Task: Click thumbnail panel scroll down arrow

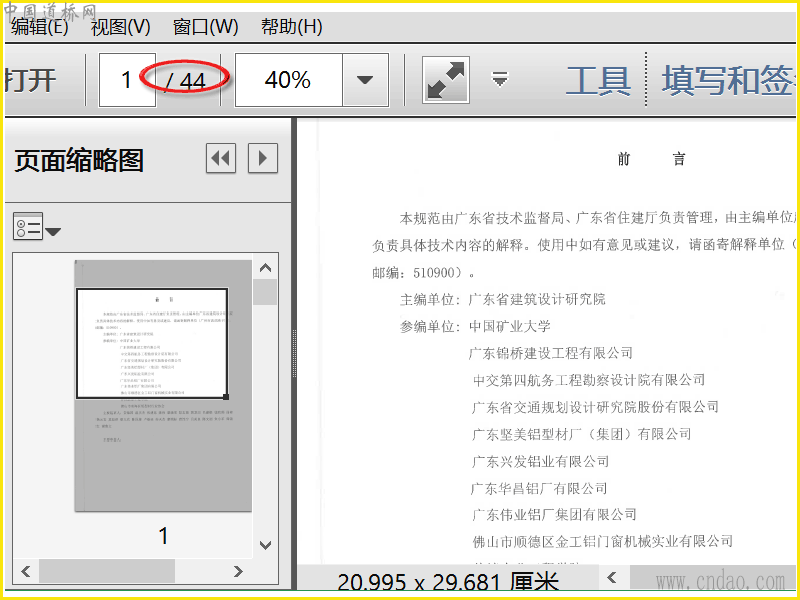Action: 265,545
